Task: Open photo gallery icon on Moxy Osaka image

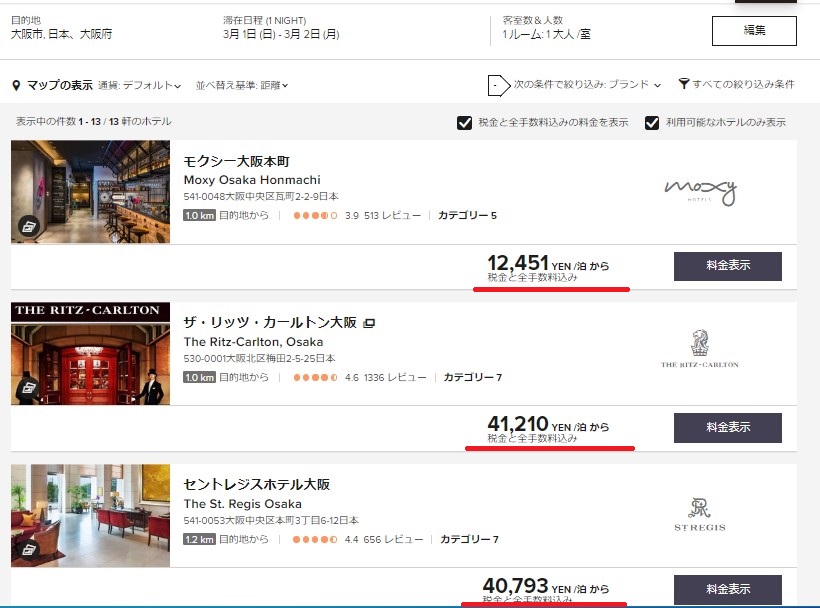Action: click(x=29, y=226)
